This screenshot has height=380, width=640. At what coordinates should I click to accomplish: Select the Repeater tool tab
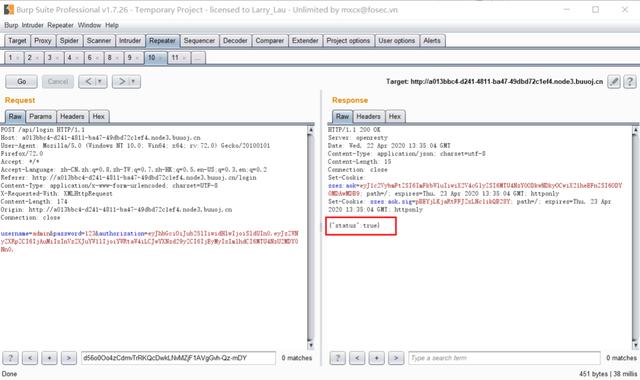[162, 41]
